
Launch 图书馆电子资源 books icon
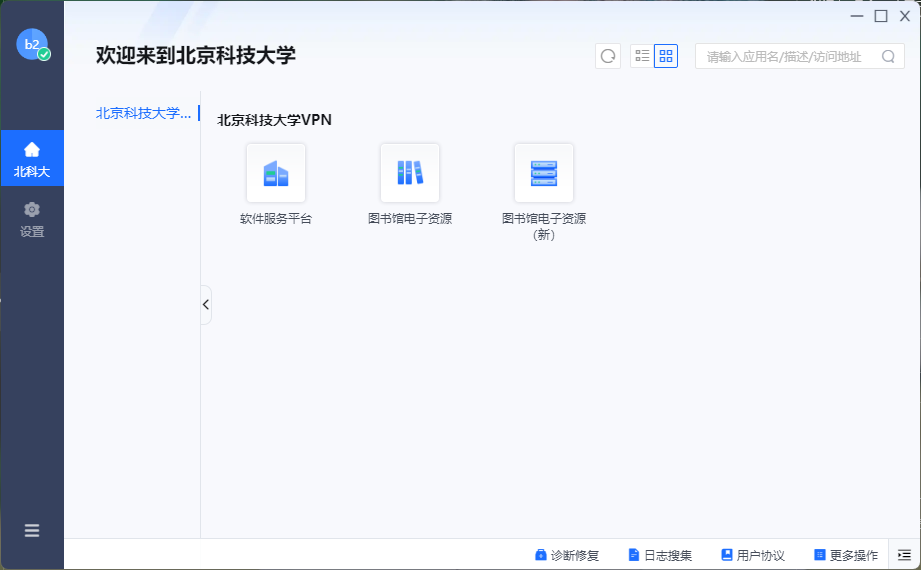coord(409,173)
